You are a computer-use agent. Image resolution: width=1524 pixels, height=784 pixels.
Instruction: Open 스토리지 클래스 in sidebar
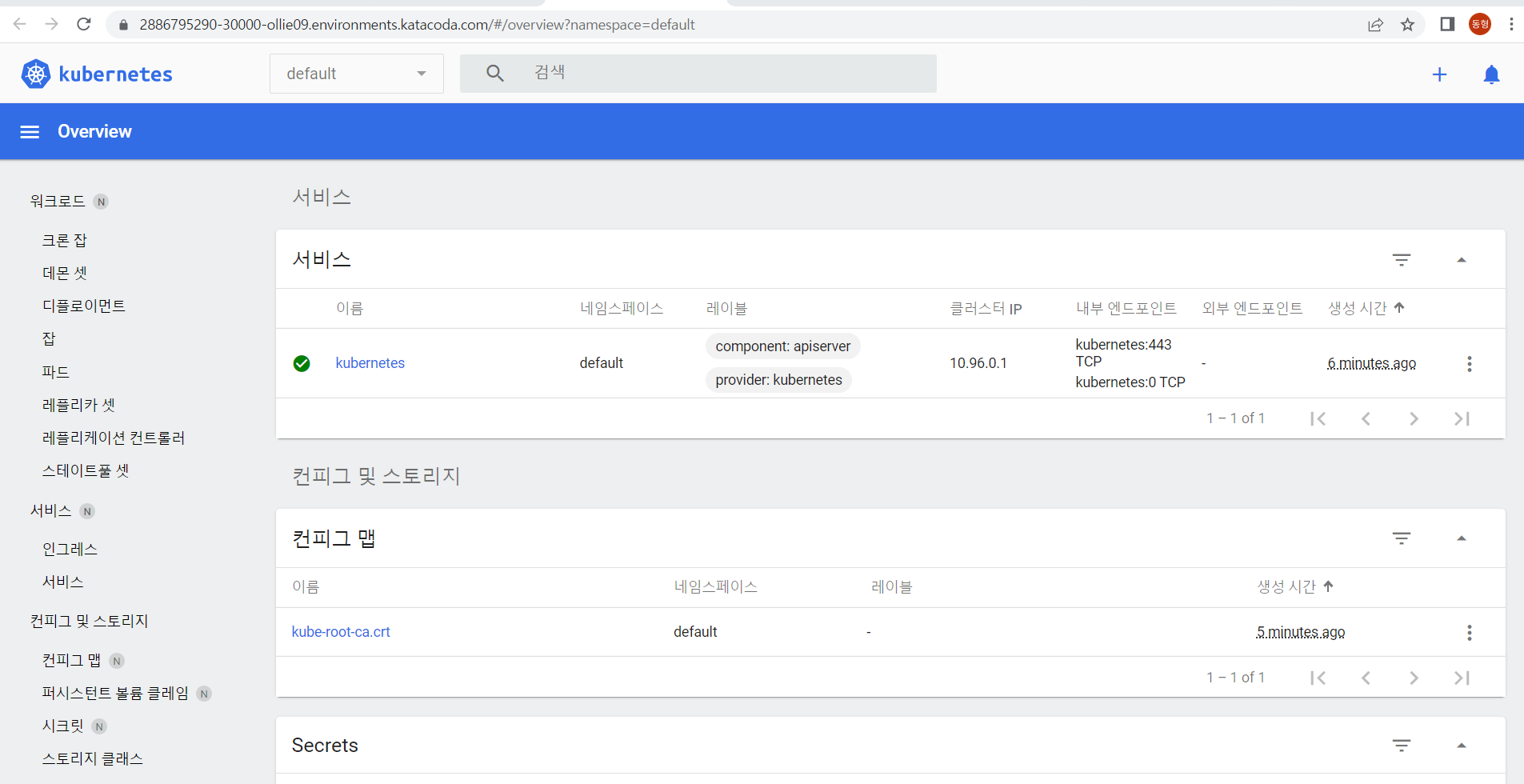pos(93,758)
